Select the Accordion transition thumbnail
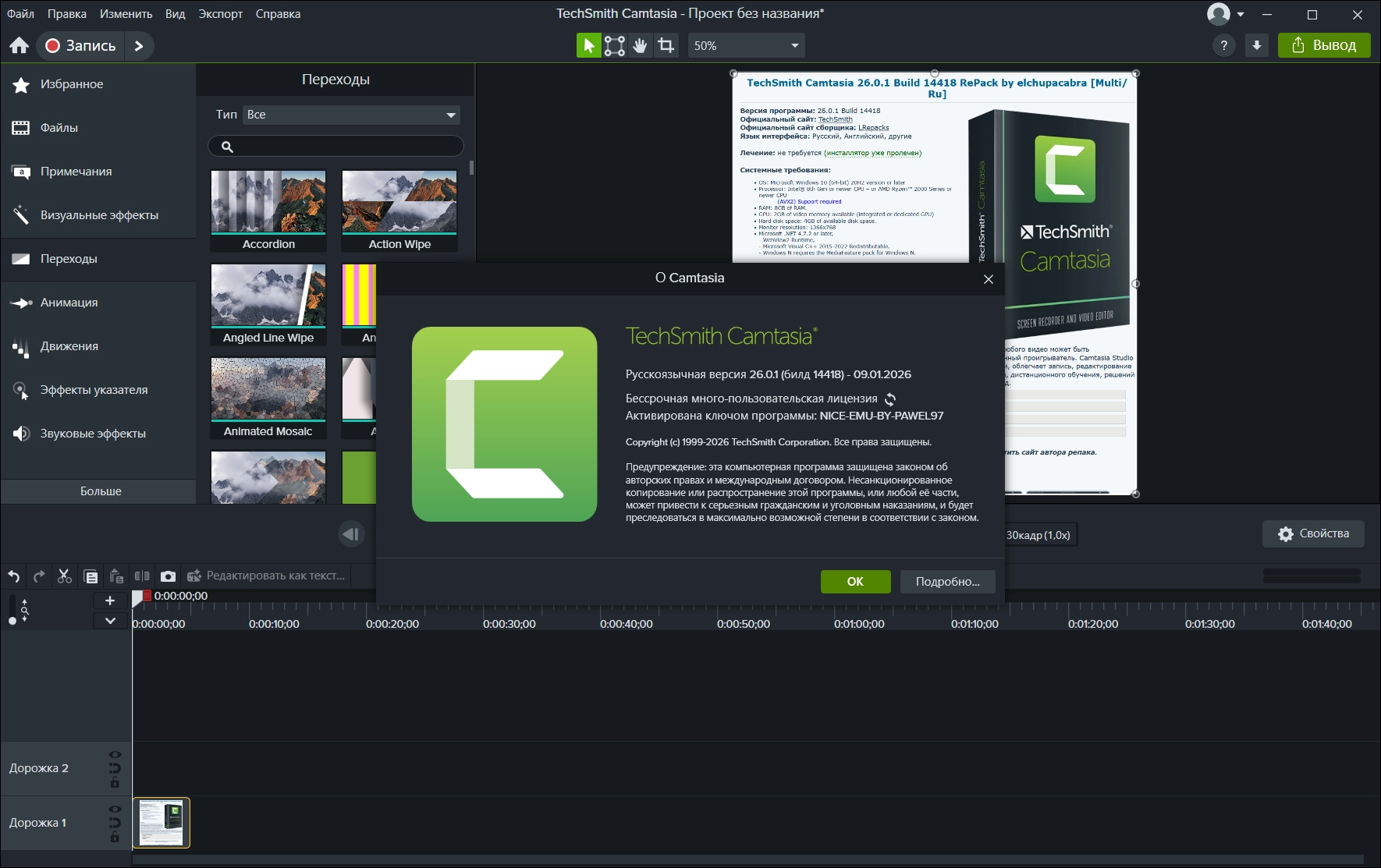This screenshot has width=1381, height=868. point(268,211)
